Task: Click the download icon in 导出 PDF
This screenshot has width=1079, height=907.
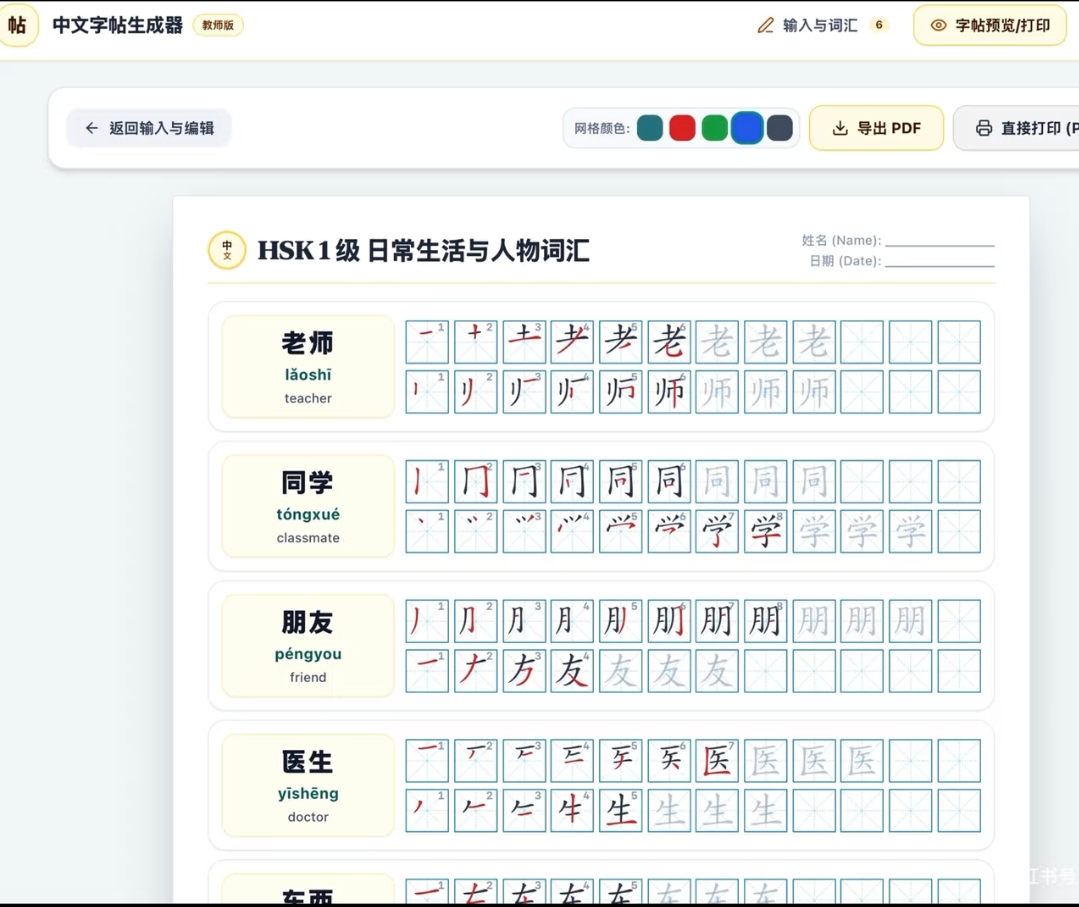Action: coord(840,128)
